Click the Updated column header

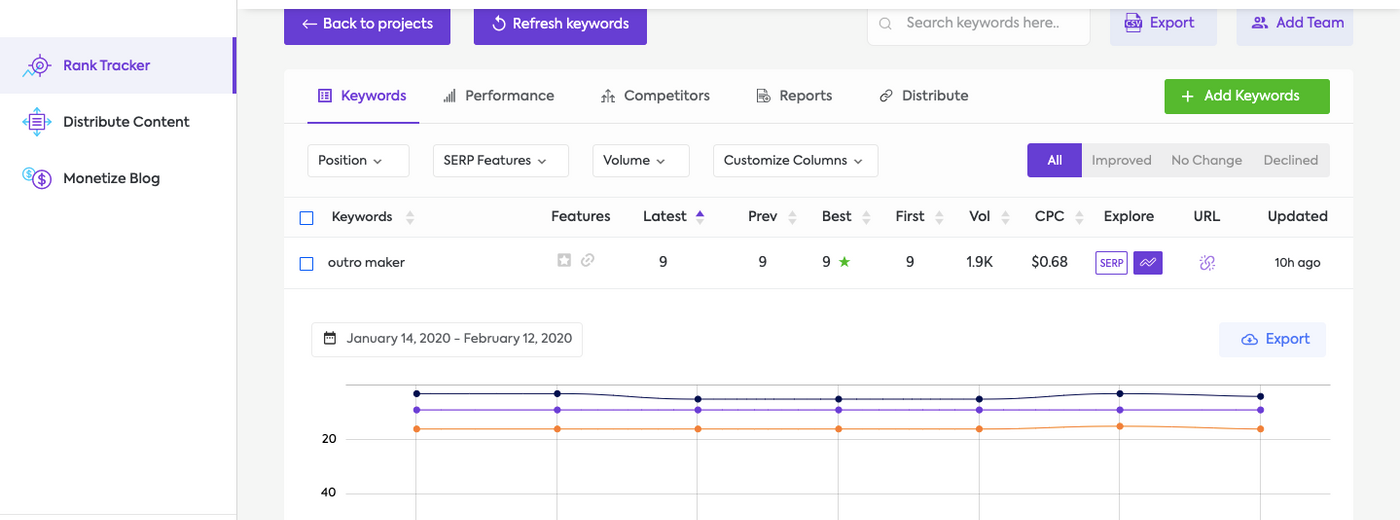point(1297,216)
